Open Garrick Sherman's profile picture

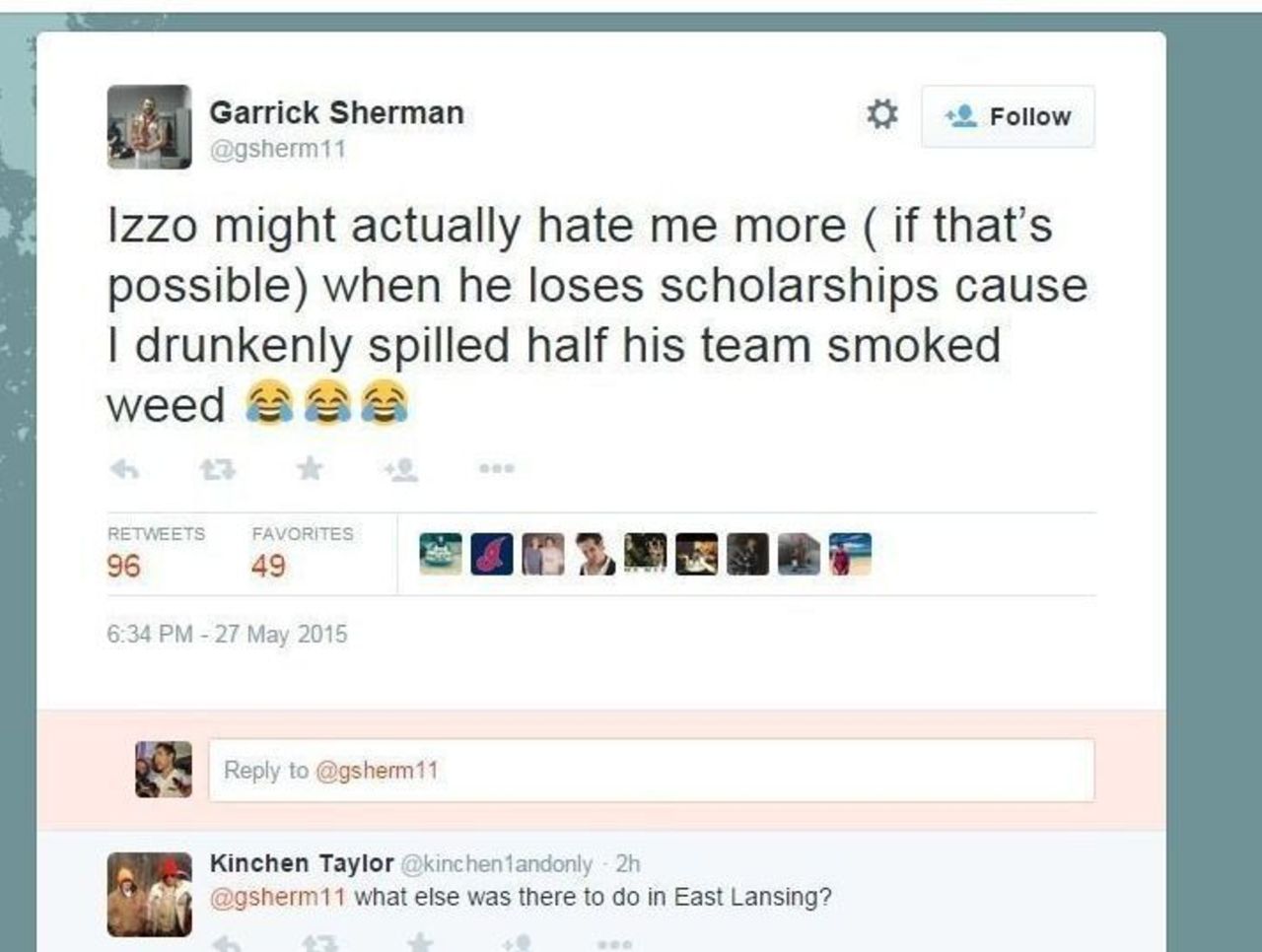tap(149, 127)
